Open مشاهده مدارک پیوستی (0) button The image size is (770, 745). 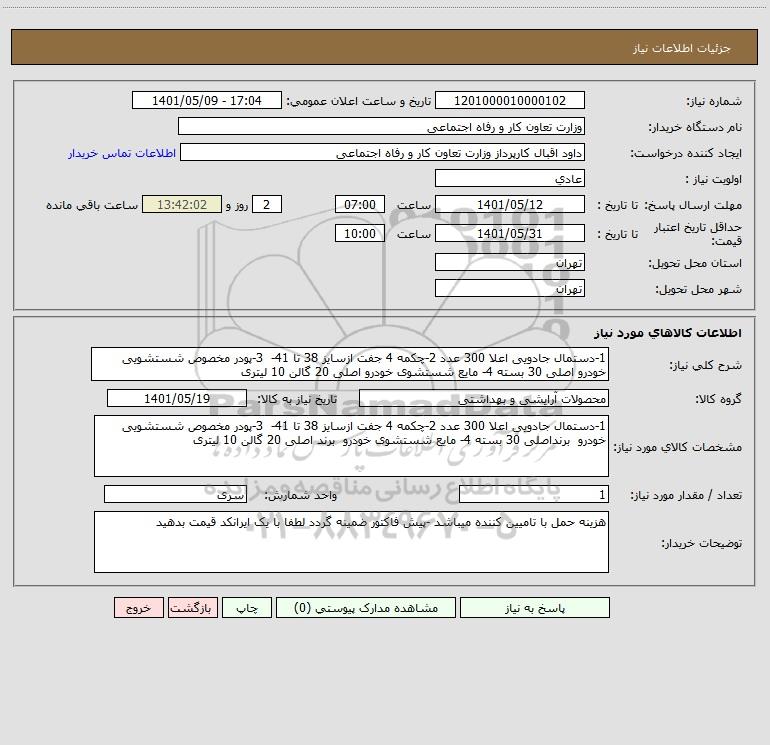point(366,608)
